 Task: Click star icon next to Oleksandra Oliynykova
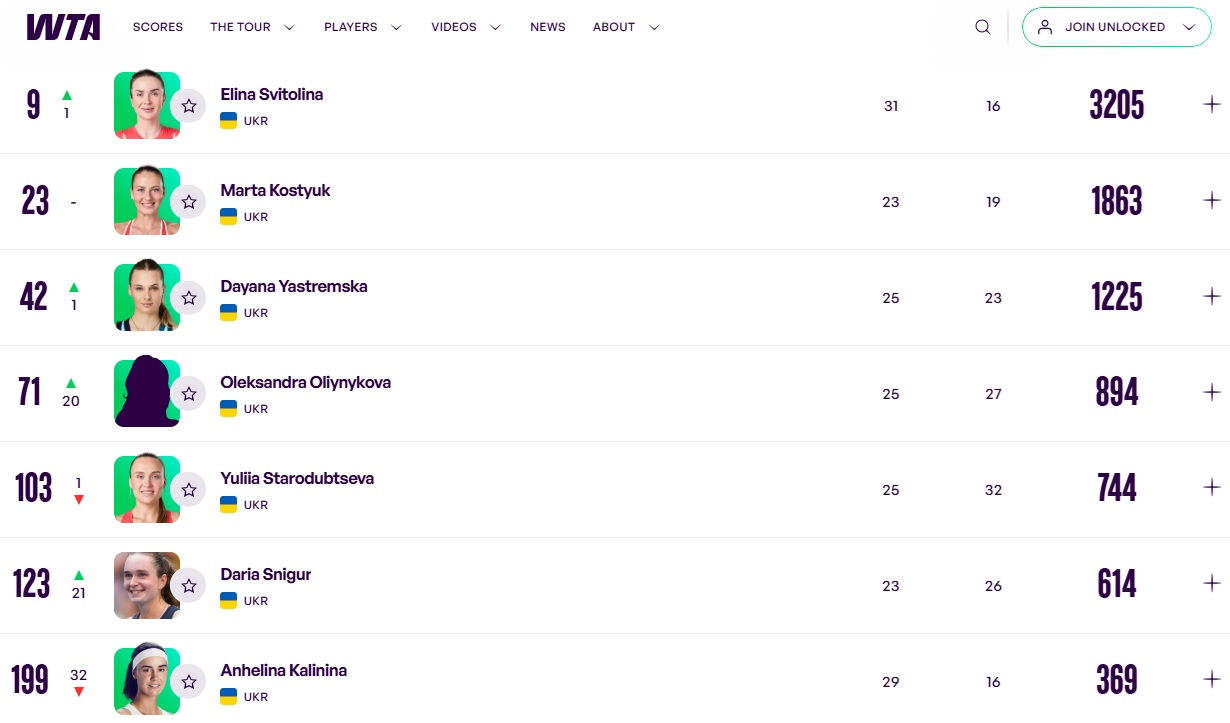click(188, 394)
